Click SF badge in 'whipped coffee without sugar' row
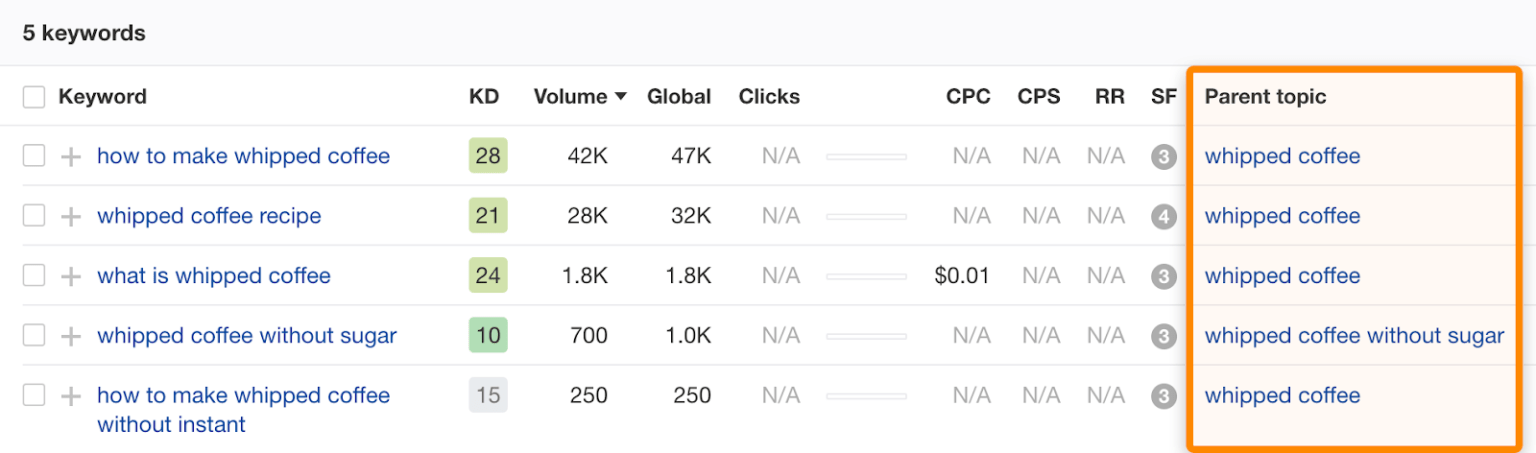 click(1163, 336)
